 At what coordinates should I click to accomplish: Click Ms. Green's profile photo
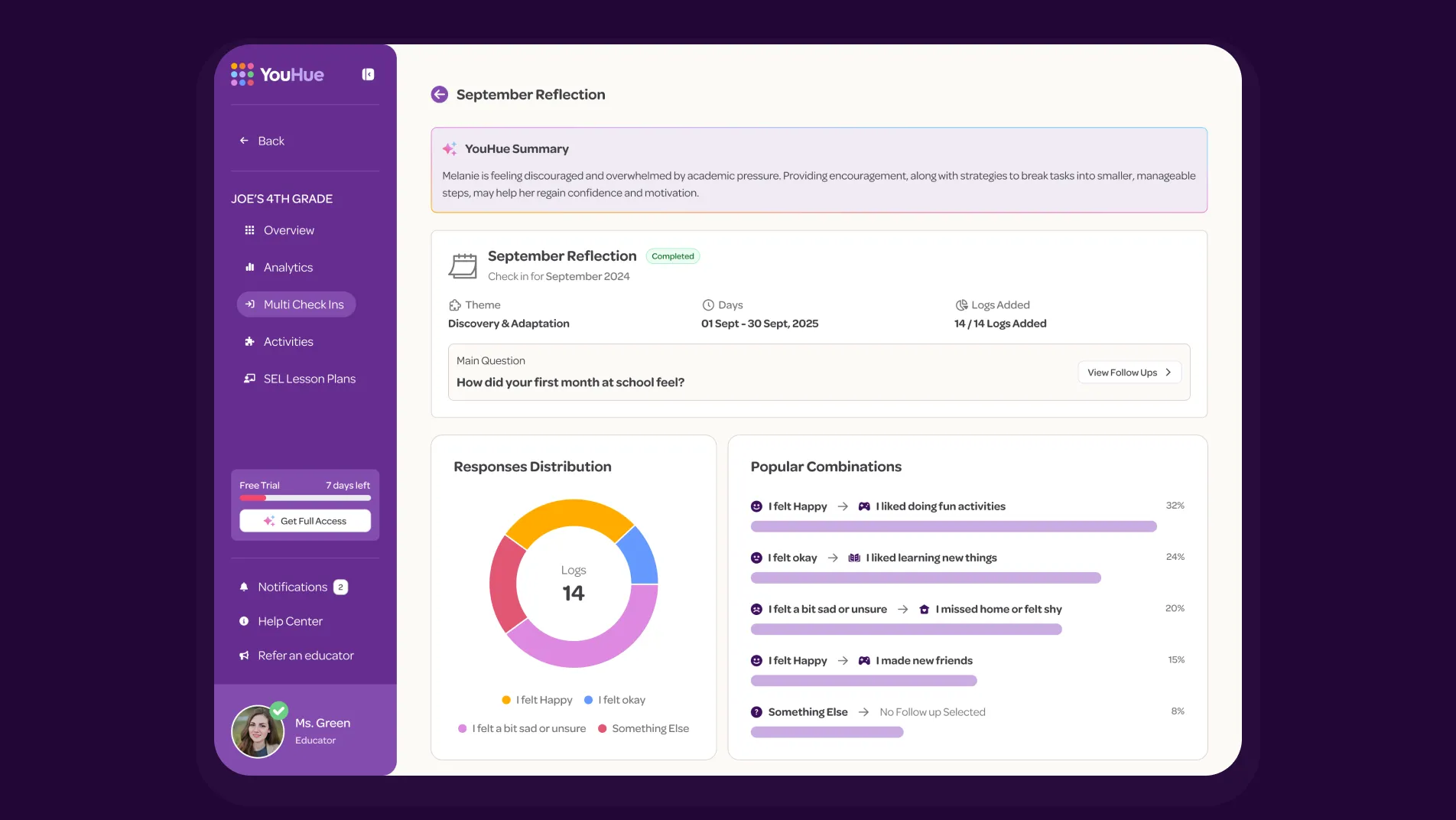258,731
